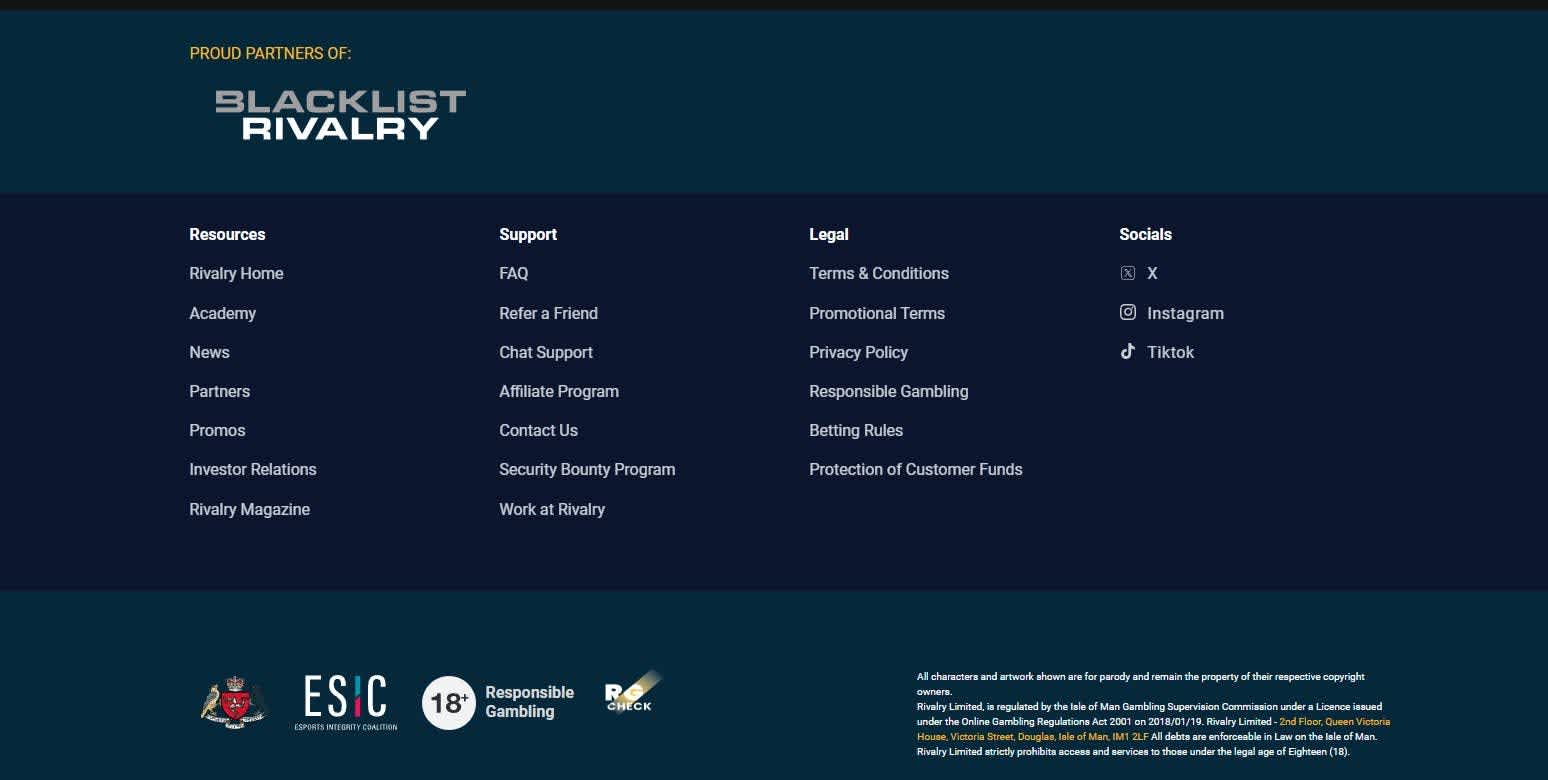
Task: Open the Instagram text link
Action: pyautogui.click(x=1185, y=313)
